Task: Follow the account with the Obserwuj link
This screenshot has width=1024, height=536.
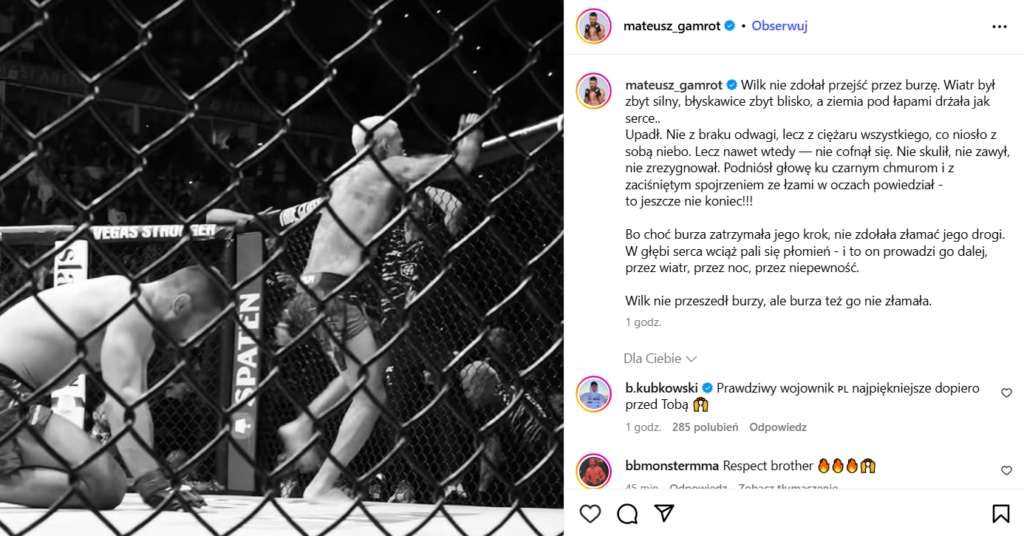Action: pos(779,26)
